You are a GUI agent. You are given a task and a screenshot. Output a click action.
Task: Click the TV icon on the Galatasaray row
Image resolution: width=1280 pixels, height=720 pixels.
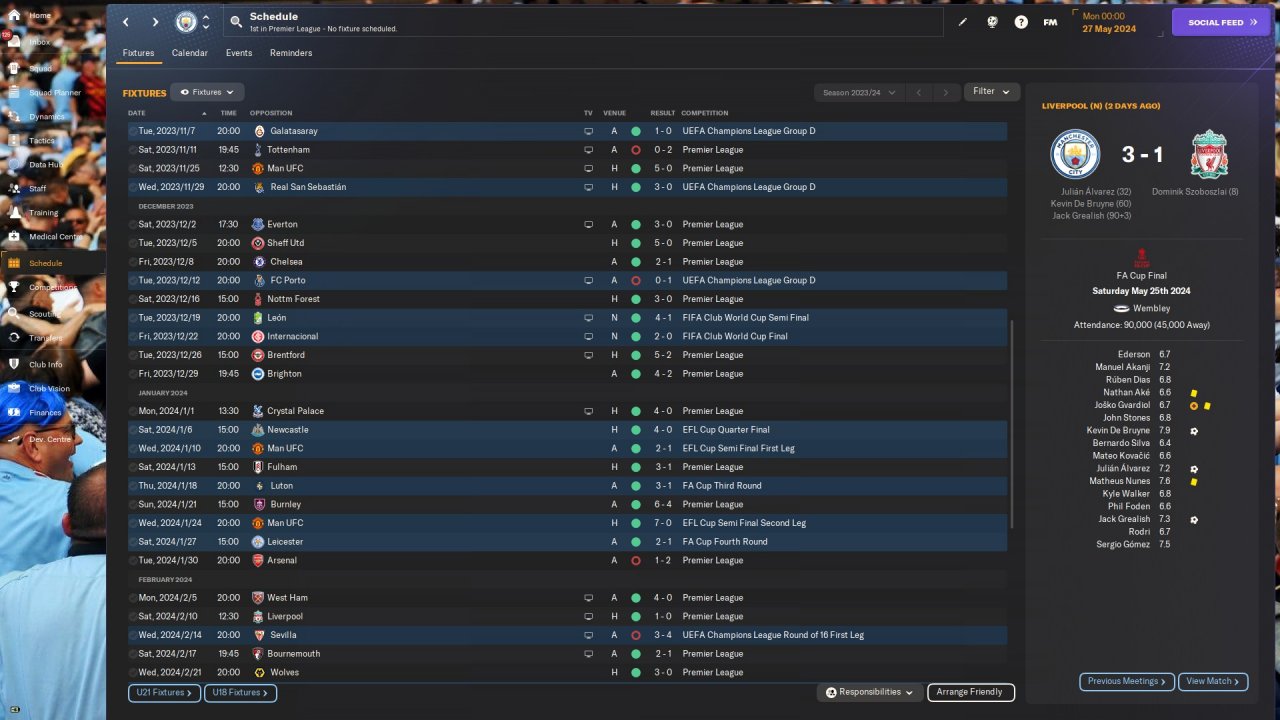click(589, 131)
